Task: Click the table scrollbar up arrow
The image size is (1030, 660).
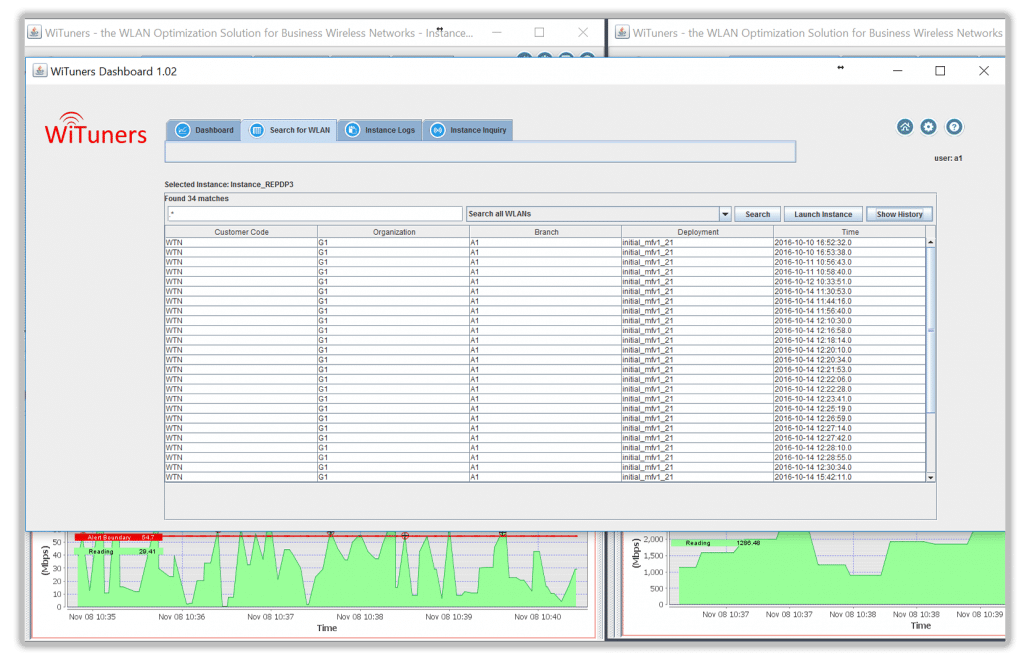Action: pyautogui.click(x=931, y=242)
